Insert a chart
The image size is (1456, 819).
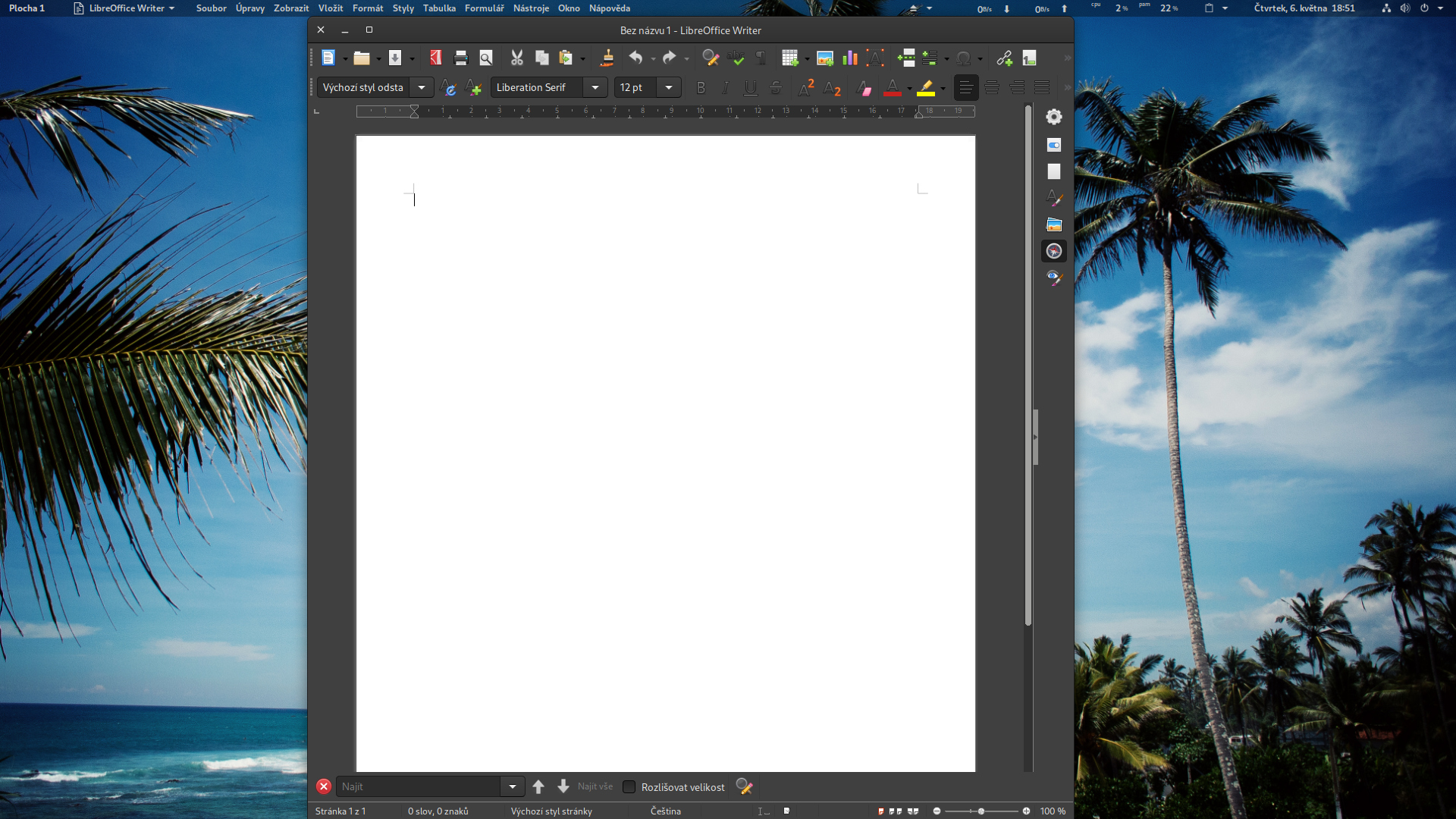click(850, 58)
